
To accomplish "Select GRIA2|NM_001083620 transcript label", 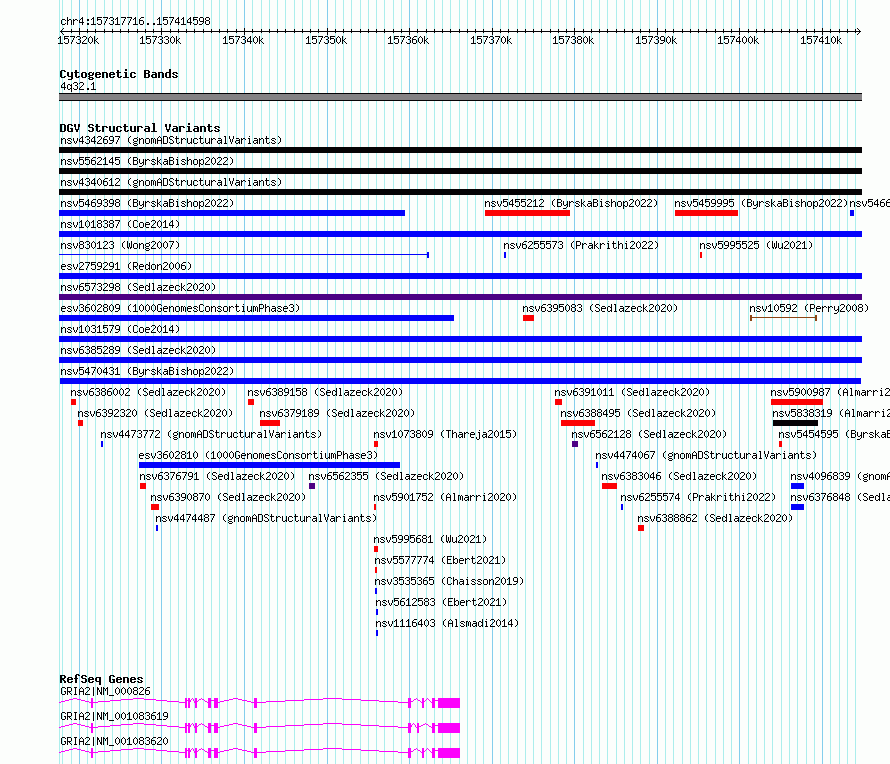I will pos(114,741).
